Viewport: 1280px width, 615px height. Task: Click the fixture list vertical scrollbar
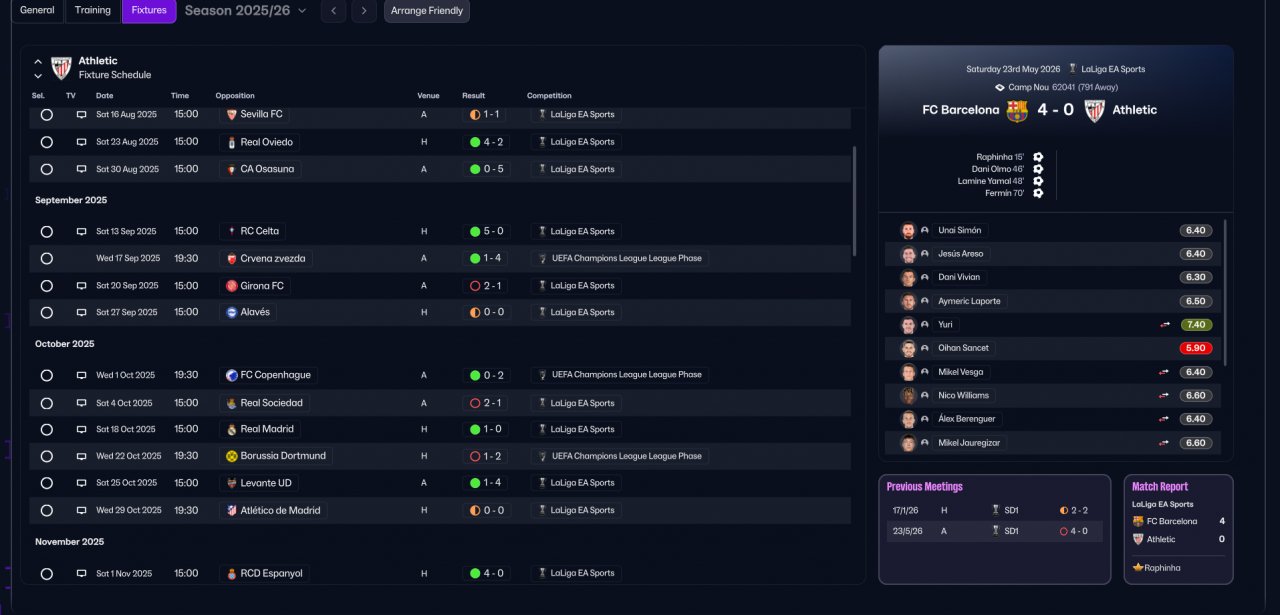pos(854,200)
